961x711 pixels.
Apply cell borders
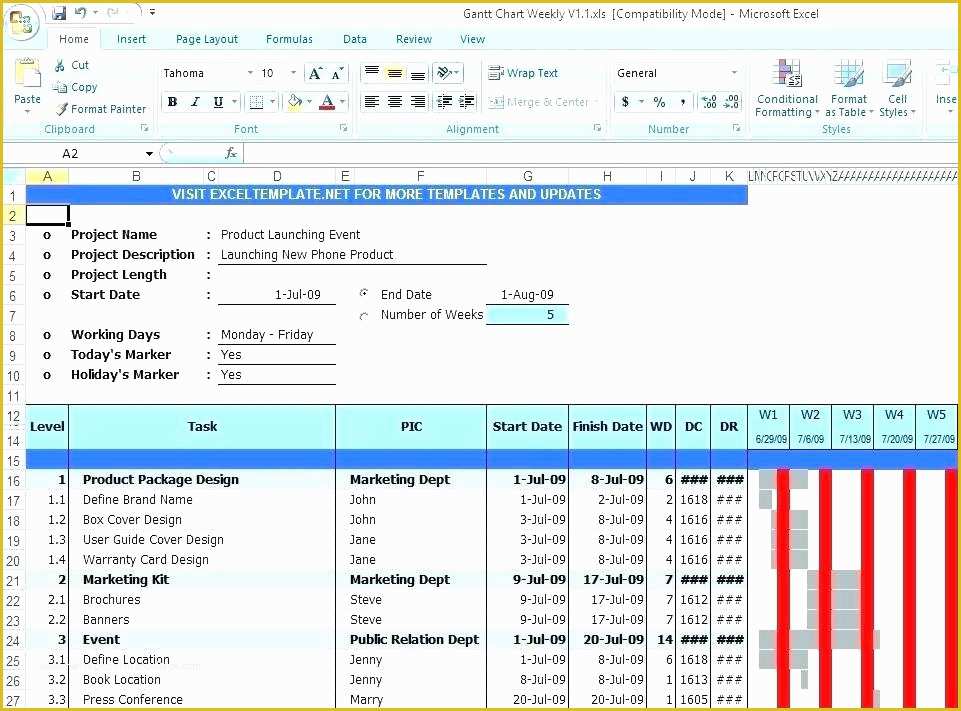pyautogui.click(x=257, y=102)
